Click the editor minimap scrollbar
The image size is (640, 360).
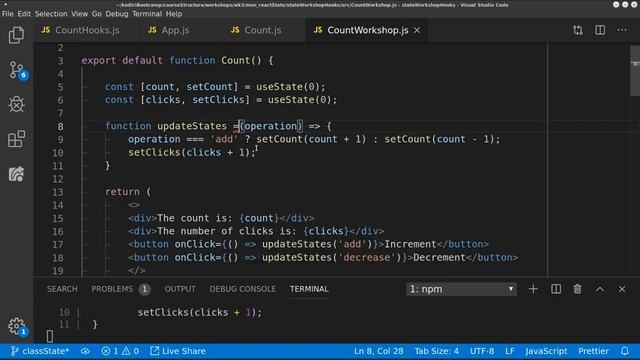pos(635,70)
